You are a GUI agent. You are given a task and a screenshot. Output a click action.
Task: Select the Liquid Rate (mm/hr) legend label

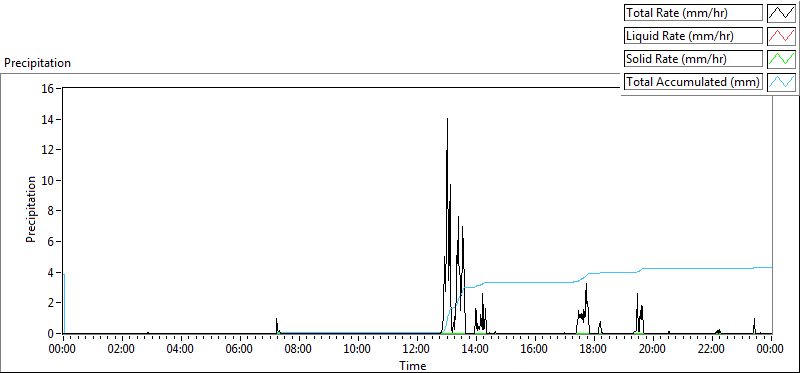[x=693, y=36]
